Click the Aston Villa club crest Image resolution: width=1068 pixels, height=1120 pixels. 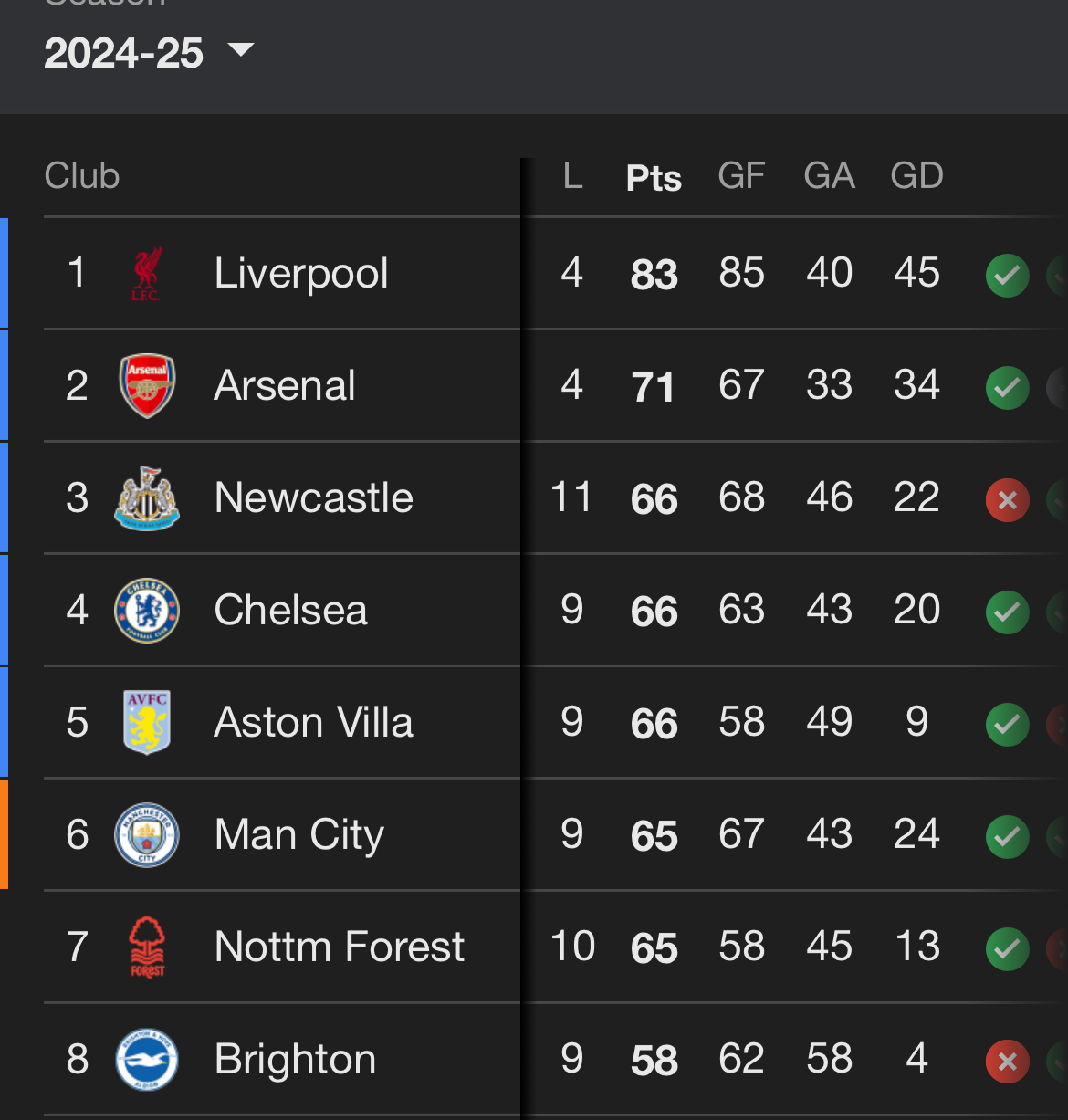point(147,722)
